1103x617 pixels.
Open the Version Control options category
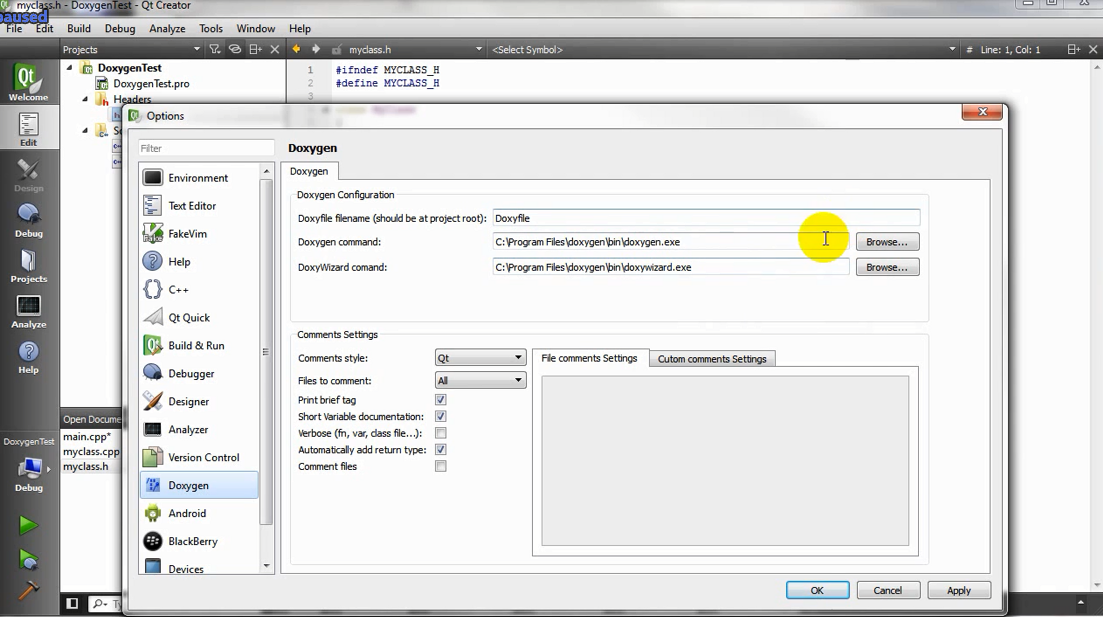[203, 458]
